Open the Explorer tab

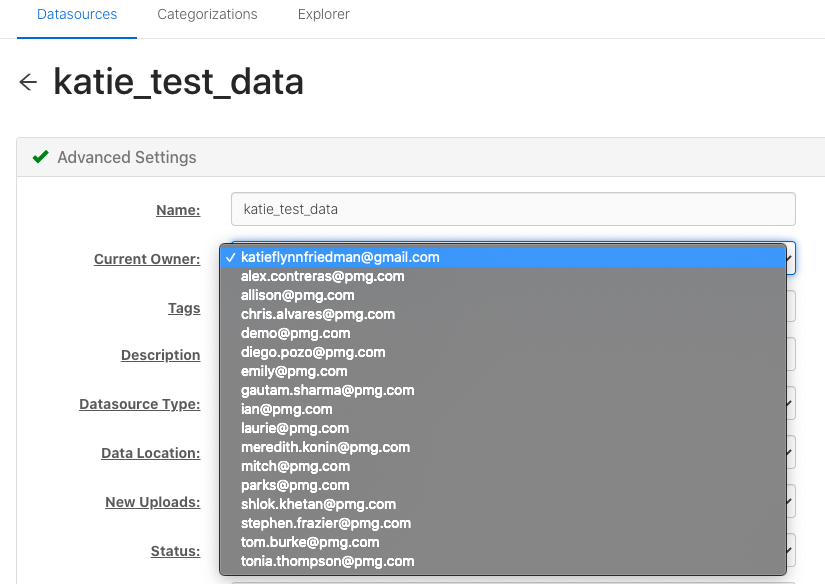pyautogui.click(x=324, y=14)
